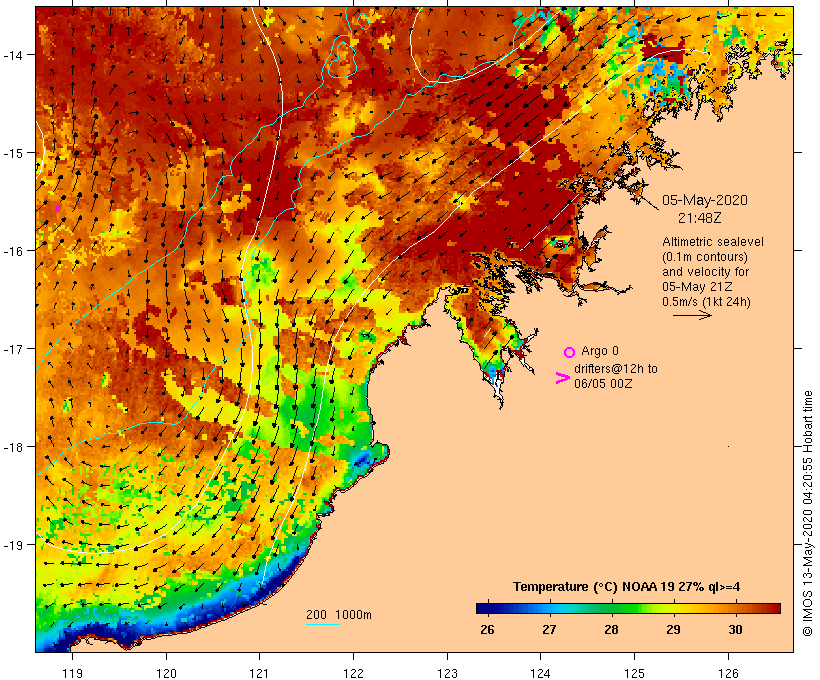Screen dimensions: 820x680
Task: Click the dark red 30°C end of colorbar
Action: pos(774,608)
